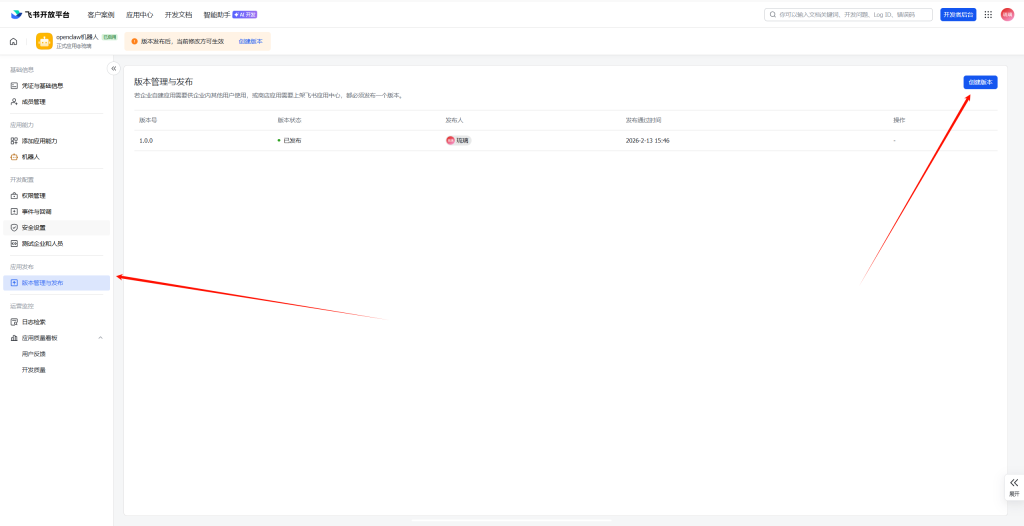Click the AI 开发 badge
Image resolution: width=1024 pixels, height=526 pixels.
(x=245, y=14)
